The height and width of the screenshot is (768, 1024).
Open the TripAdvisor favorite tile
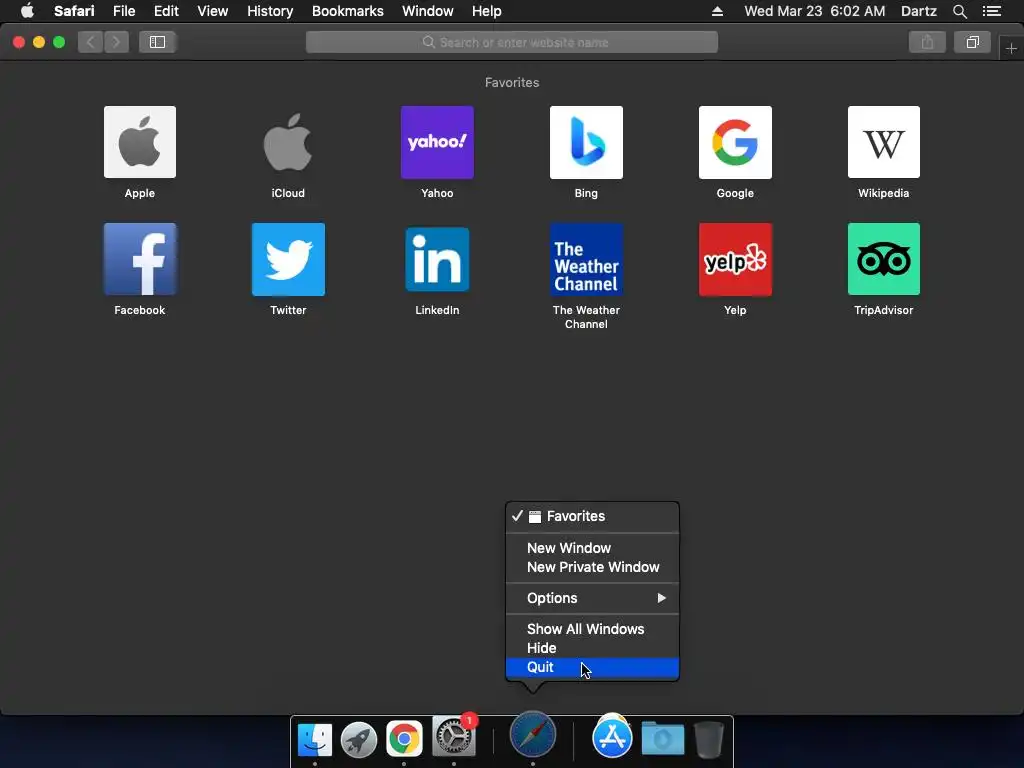pyautogui.click(x=884, y=259)
